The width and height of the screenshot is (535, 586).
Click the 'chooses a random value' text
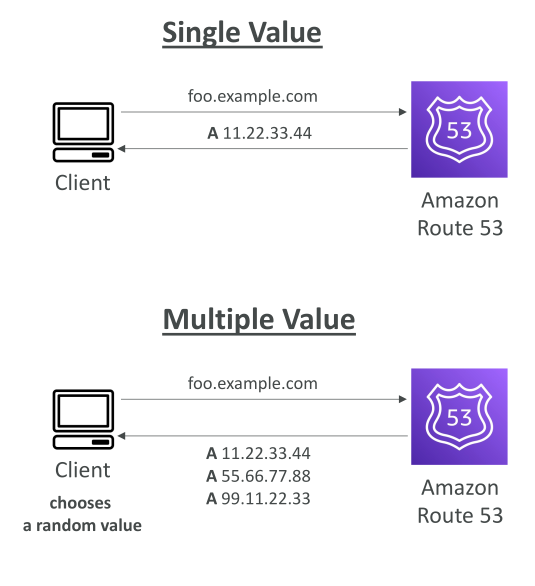coord(82,514)
